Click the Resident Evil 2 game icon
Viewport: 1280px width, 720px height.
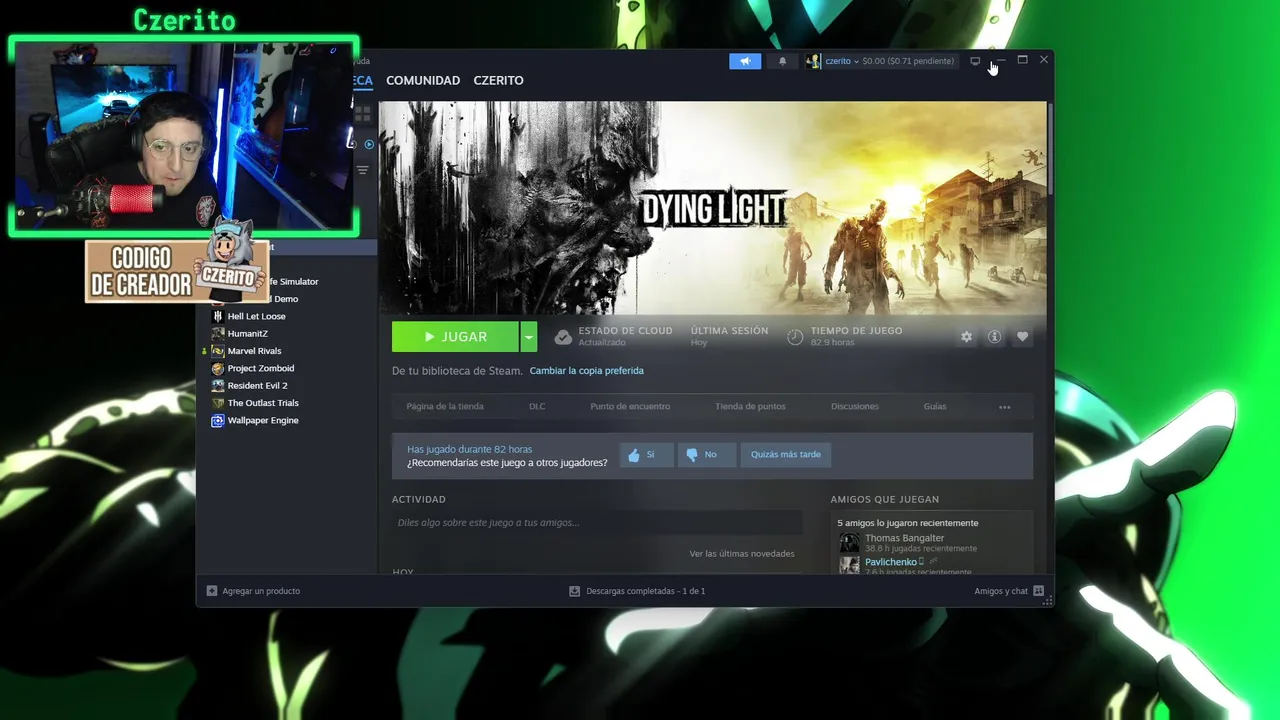click(x=218, y=385)
